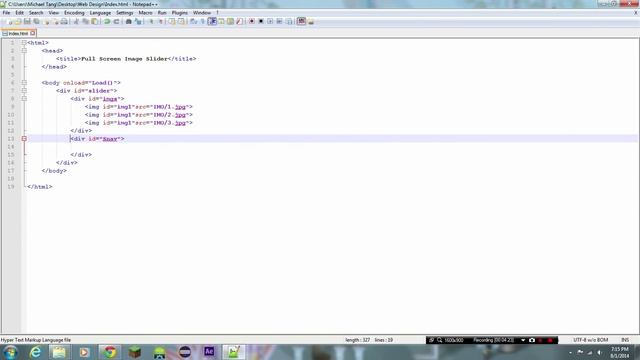Screen dimensions: 640x360
Task: Click the Redo toolbar icon
Action: pyautogui.click(x=116, y=21)
